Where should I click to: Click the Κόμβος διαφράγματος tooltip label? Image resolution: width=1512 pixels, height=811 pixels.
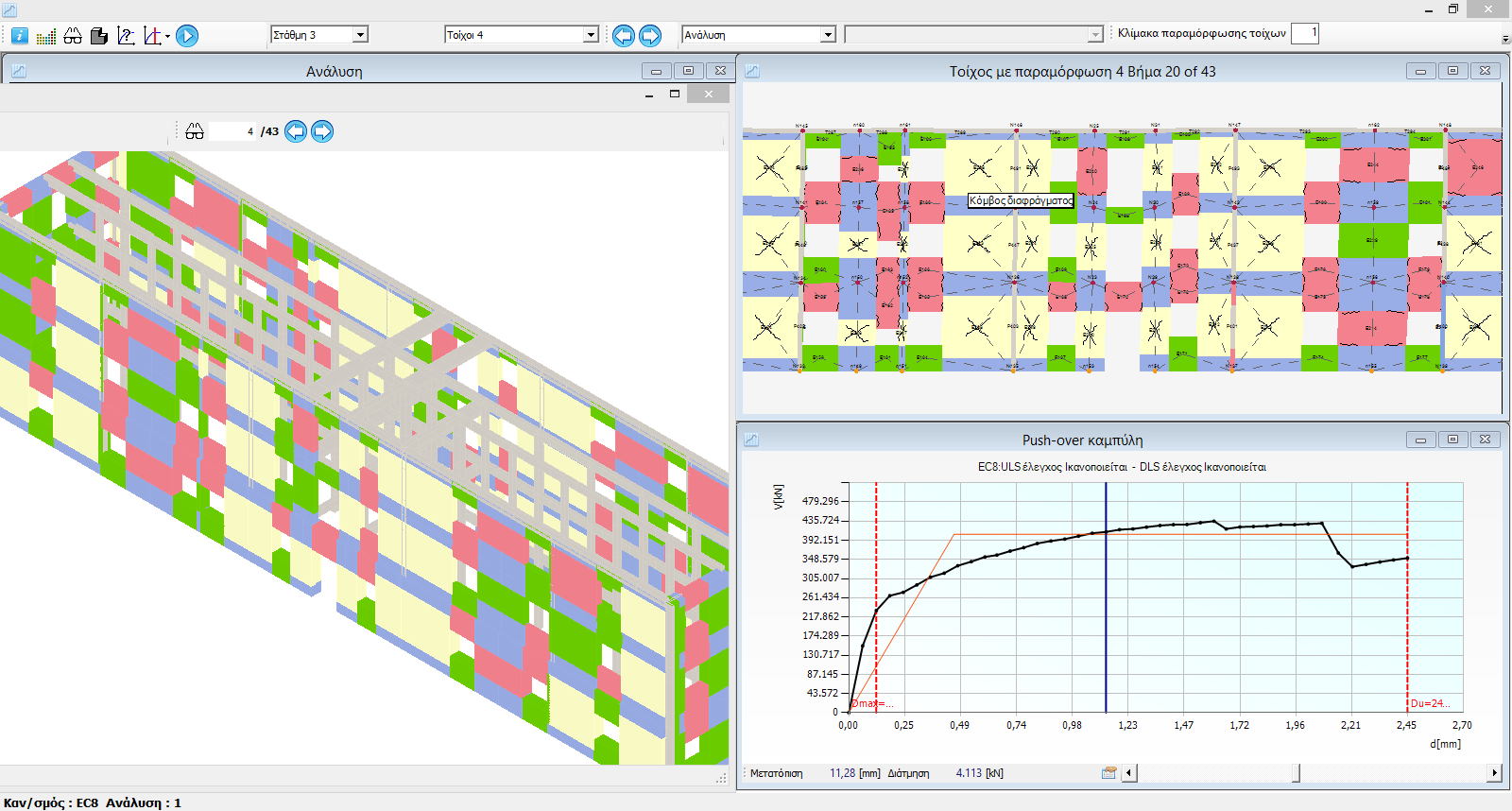click(1021, 200)
